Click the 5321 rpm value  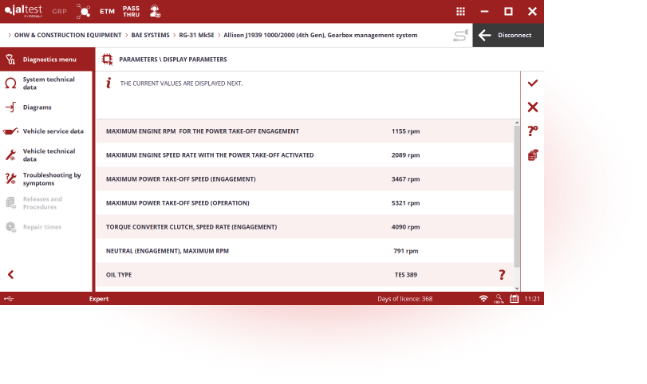point(406,203)
